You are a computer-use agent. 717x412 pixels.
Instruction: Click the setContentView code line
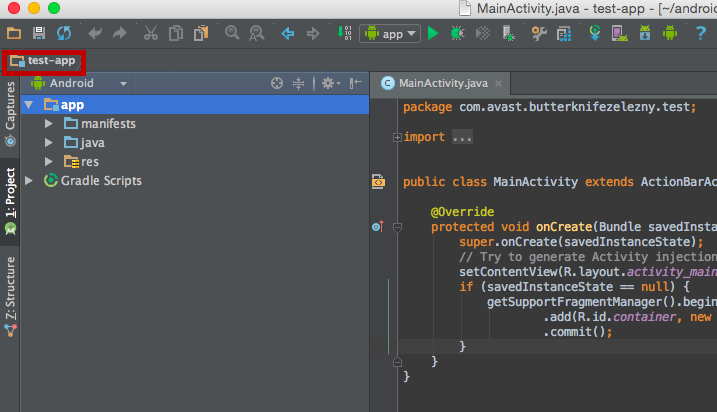pos(588,272)
